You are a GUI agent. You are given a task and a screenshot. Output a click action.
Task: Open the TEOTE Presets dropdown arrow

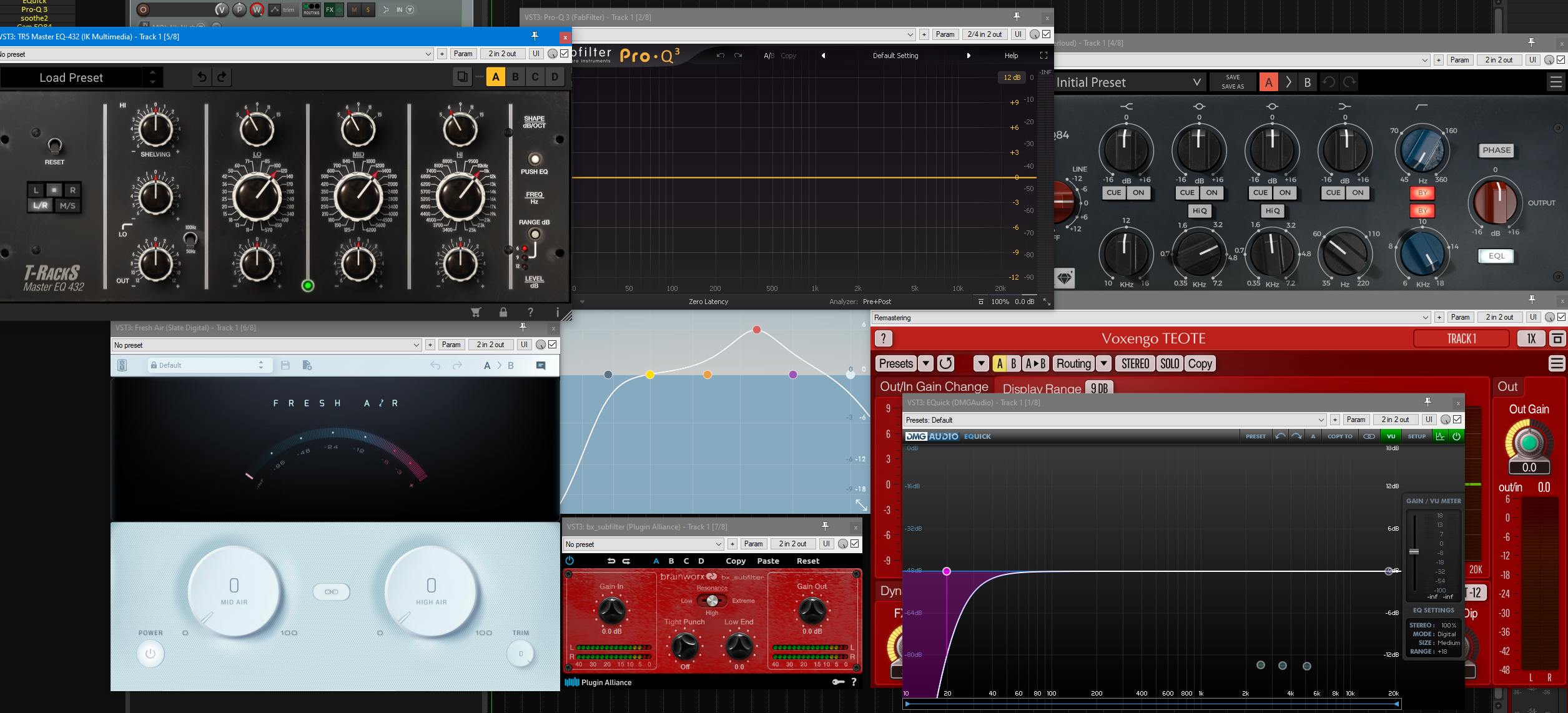926,363
